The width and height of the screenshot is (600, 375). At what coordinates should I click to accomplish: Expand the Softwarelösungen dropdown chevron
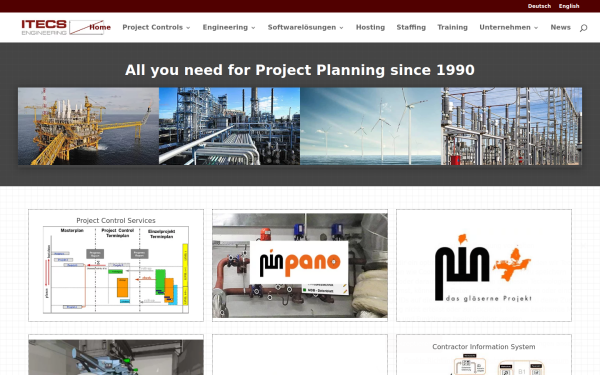coord(341,28)
